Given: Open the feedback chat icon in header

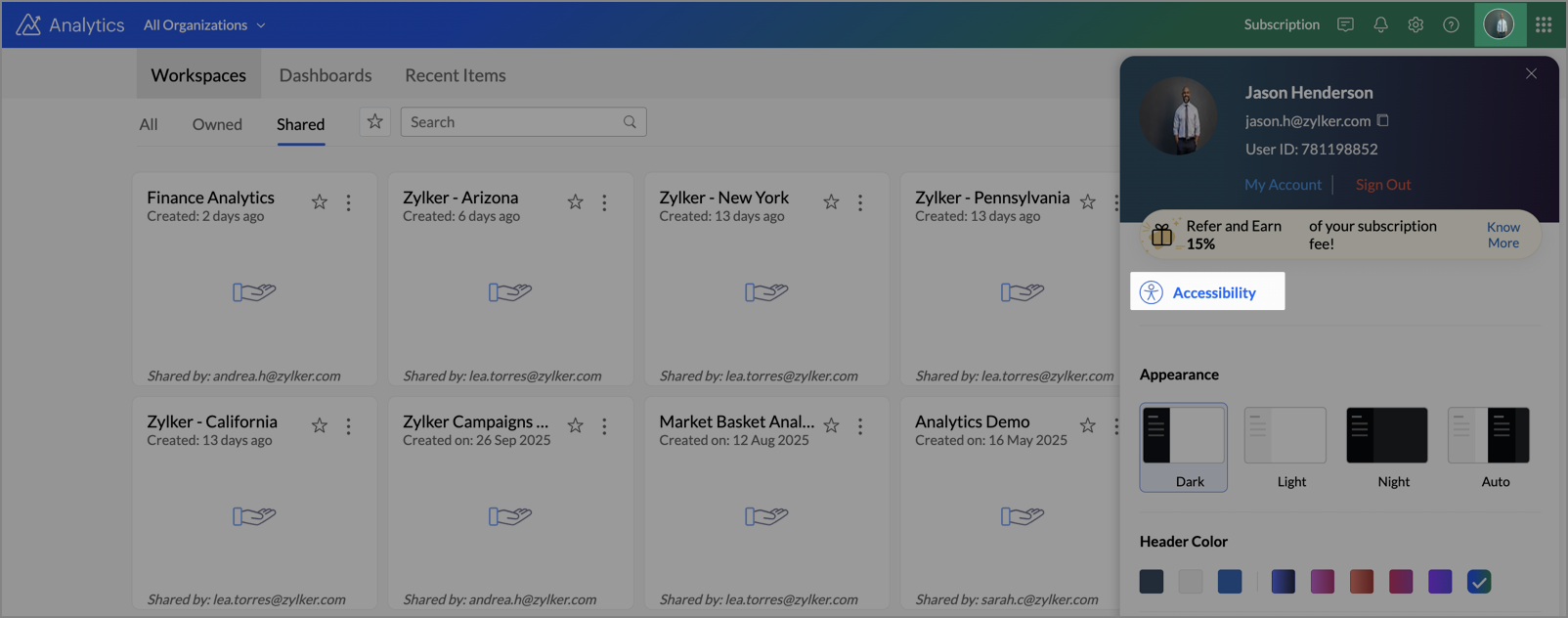Looking at the screenshot, I should [1345, 25].
